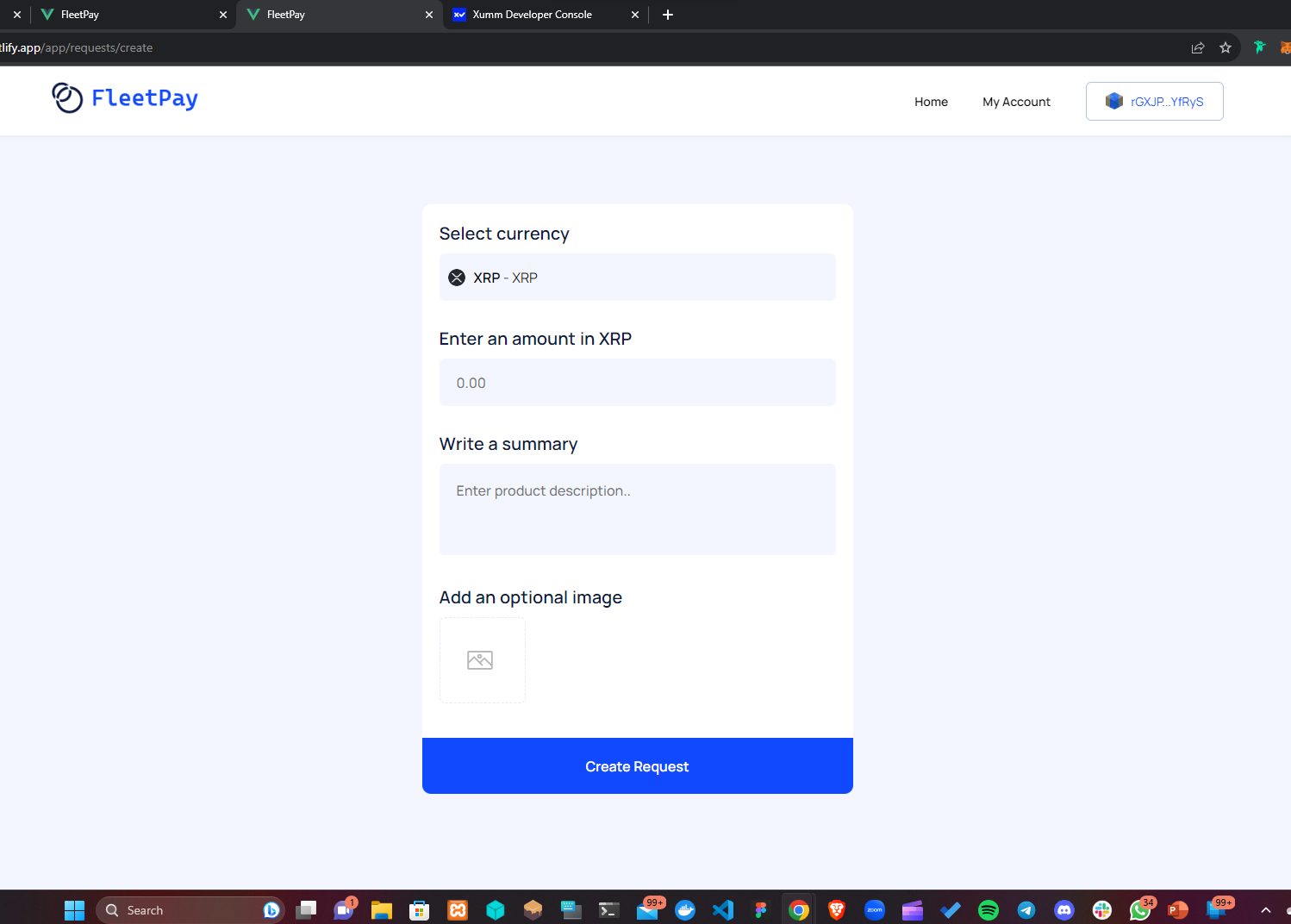
Task: Open PowerPoint from the taskbar
Action: [1178, 910]
